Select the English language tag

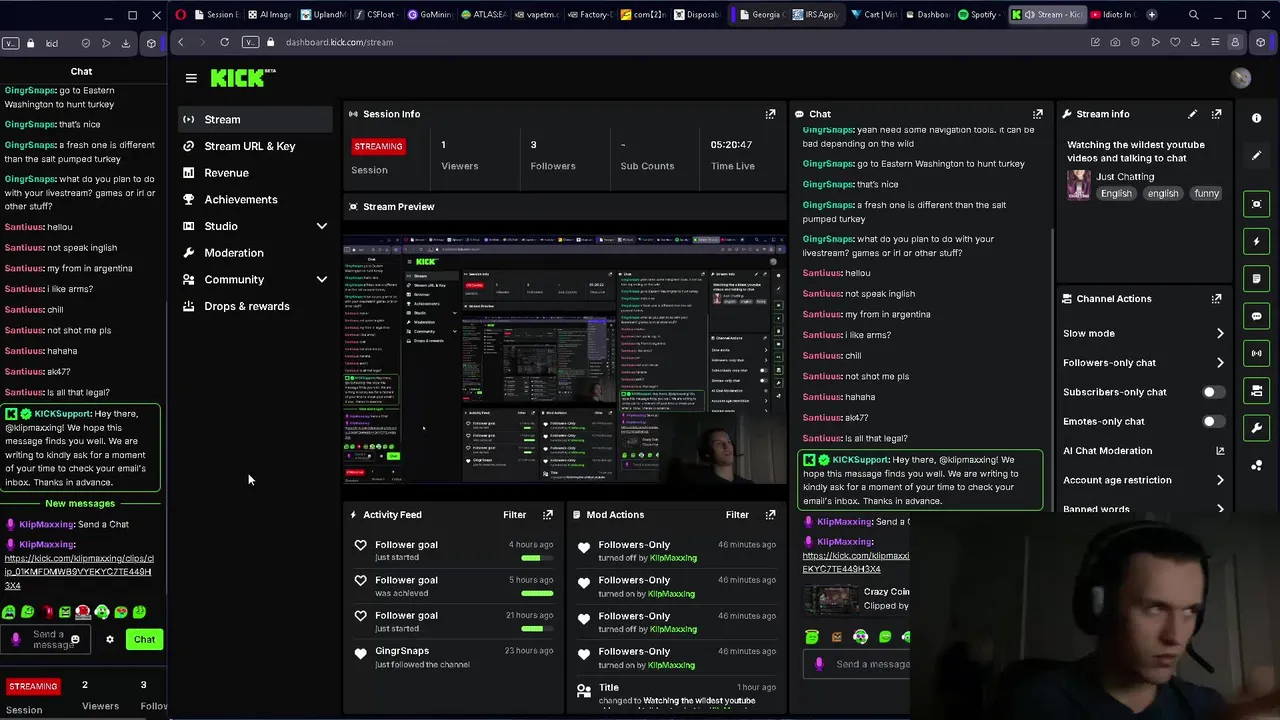1116,193
